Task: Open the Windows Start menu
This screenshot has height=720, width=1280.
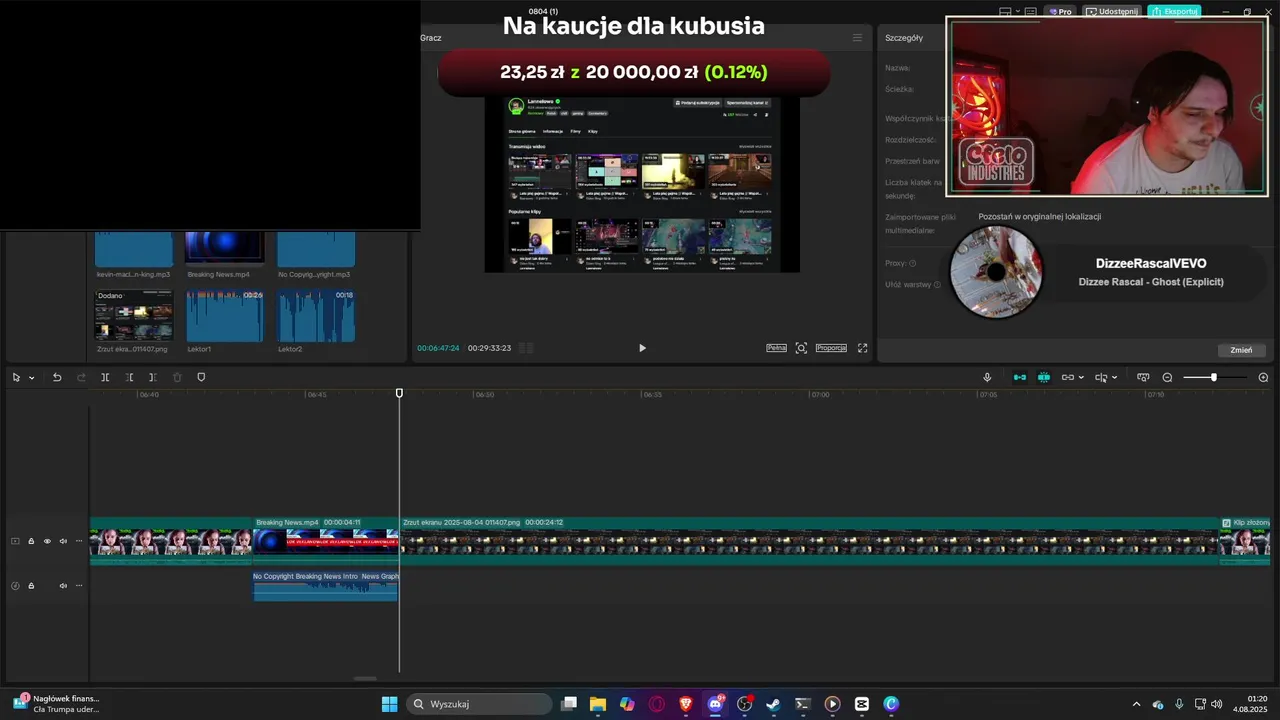Action: coord(390,704)
